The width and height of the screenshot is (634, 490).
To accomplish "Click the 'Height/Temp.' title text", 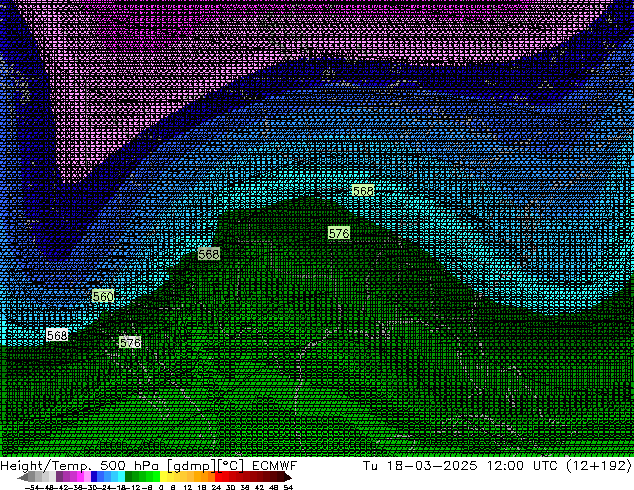I will pos(45,466).
